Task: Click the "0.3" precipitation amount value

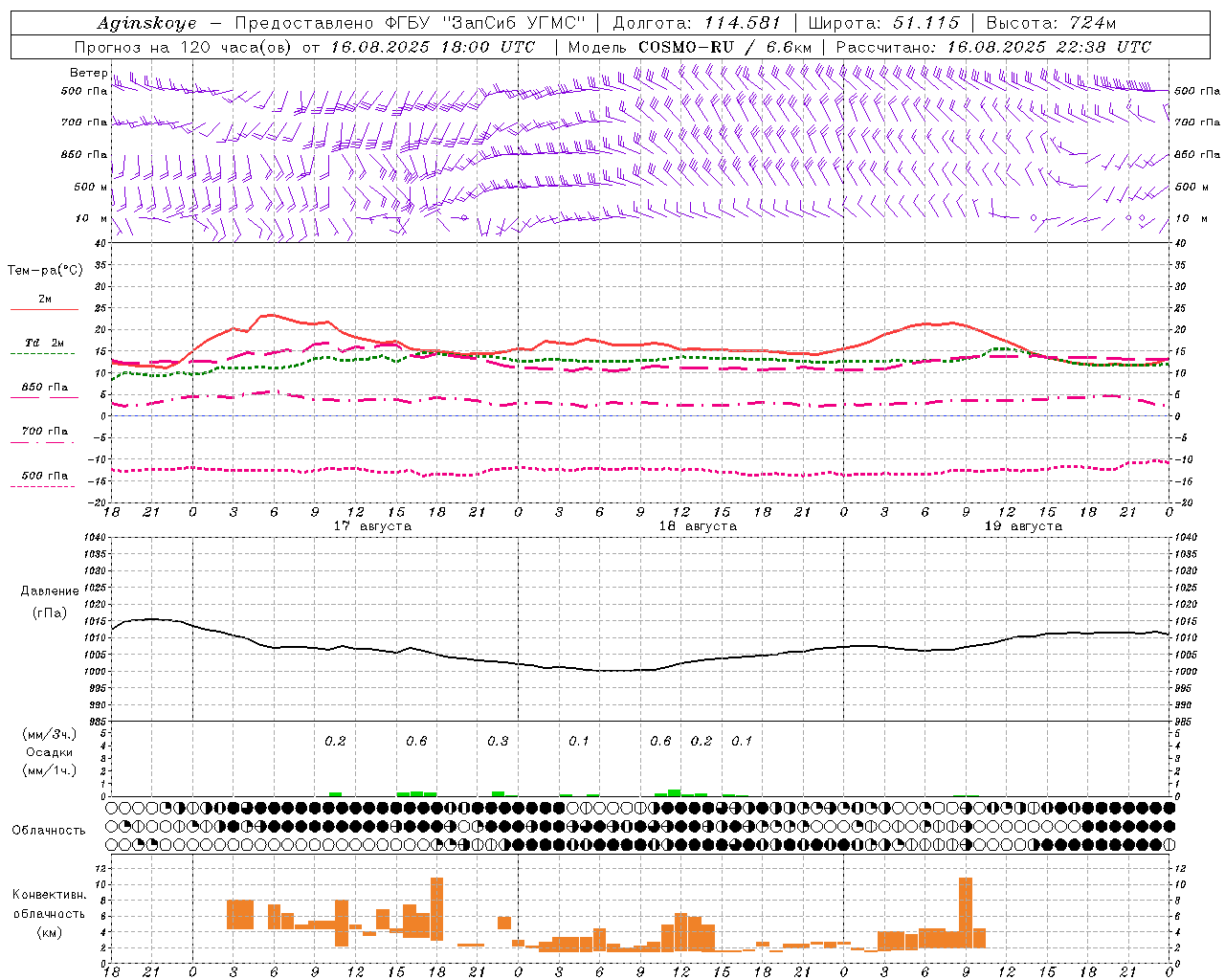Action: click(x=498, y=741)
